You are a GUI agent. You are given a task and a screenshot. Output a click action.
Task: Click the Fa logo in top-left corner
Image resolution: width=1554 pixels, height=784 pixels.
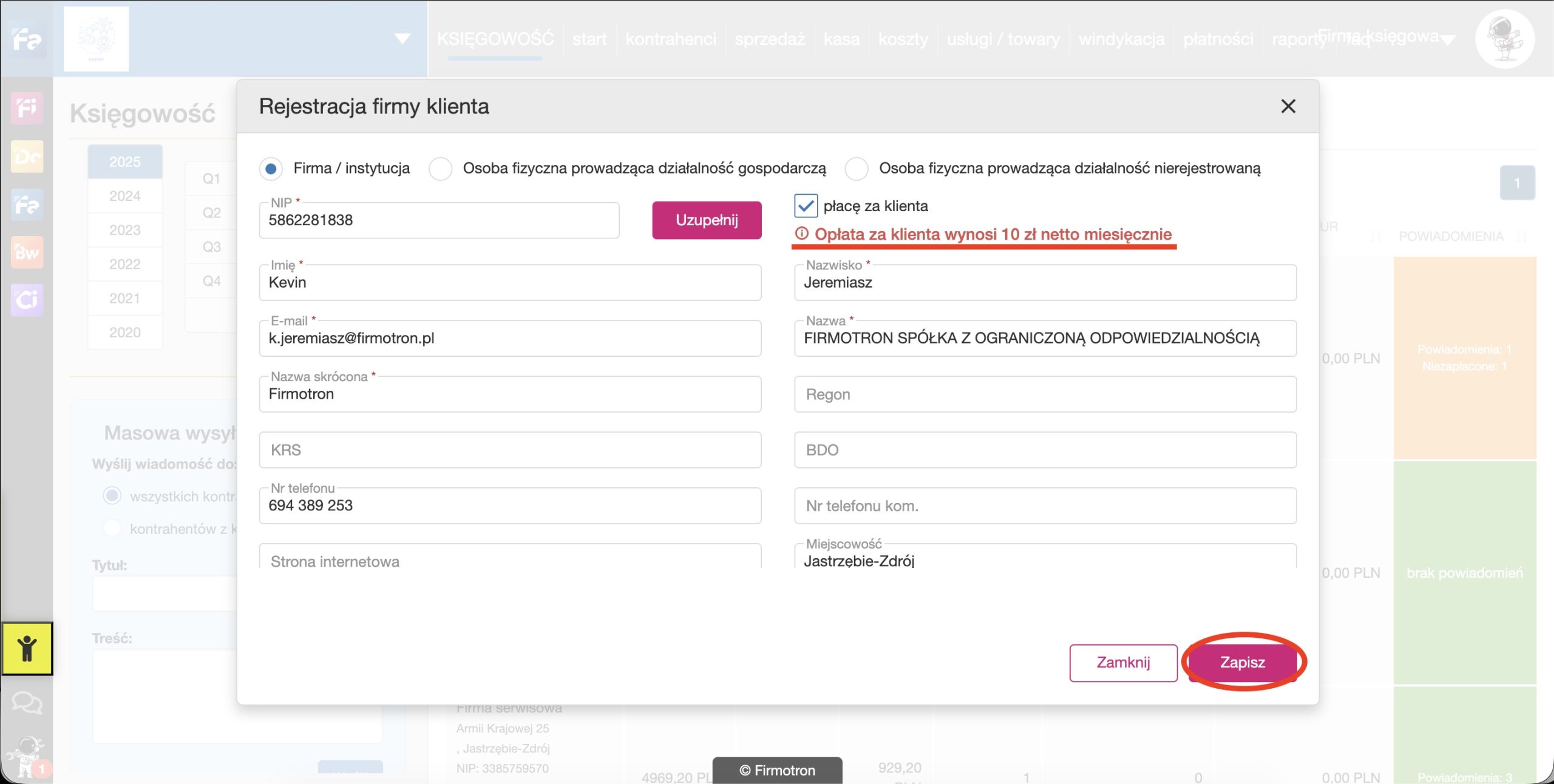click(x=27, y=40)
